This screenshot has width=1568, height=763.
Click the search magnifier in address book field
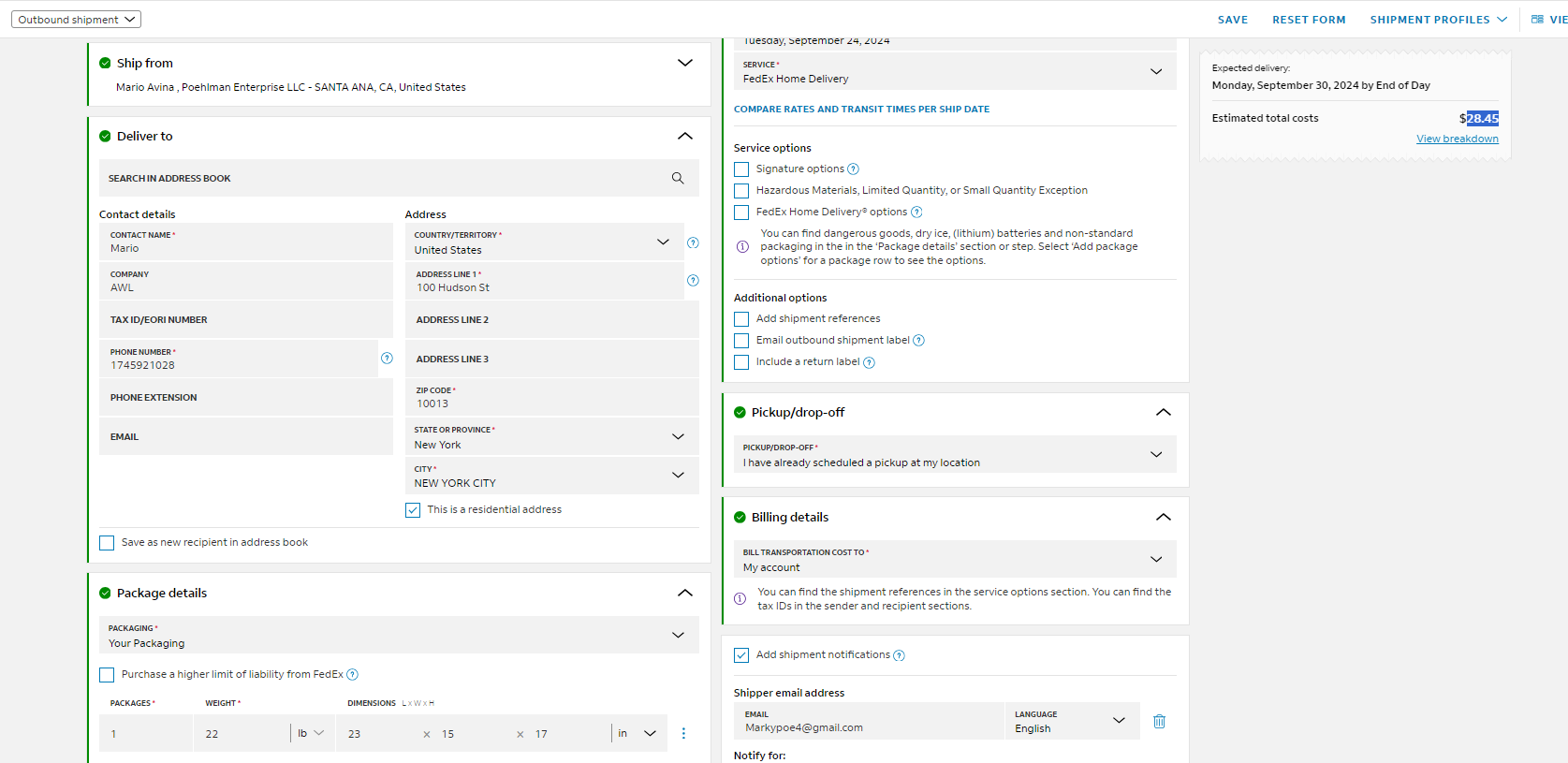pos(678,178)
